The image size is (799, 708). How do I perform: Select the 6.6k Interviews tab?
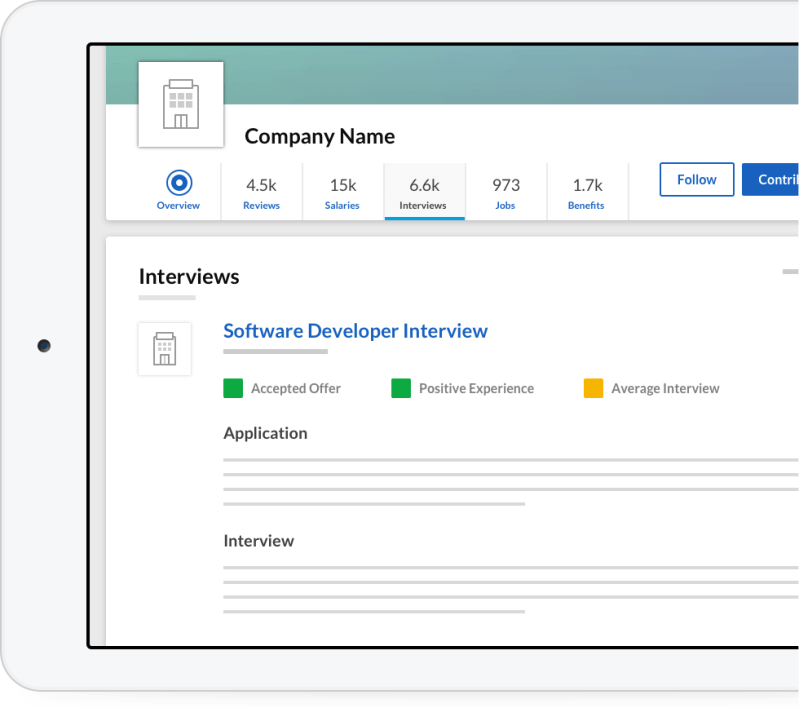(x=424, y=192)
